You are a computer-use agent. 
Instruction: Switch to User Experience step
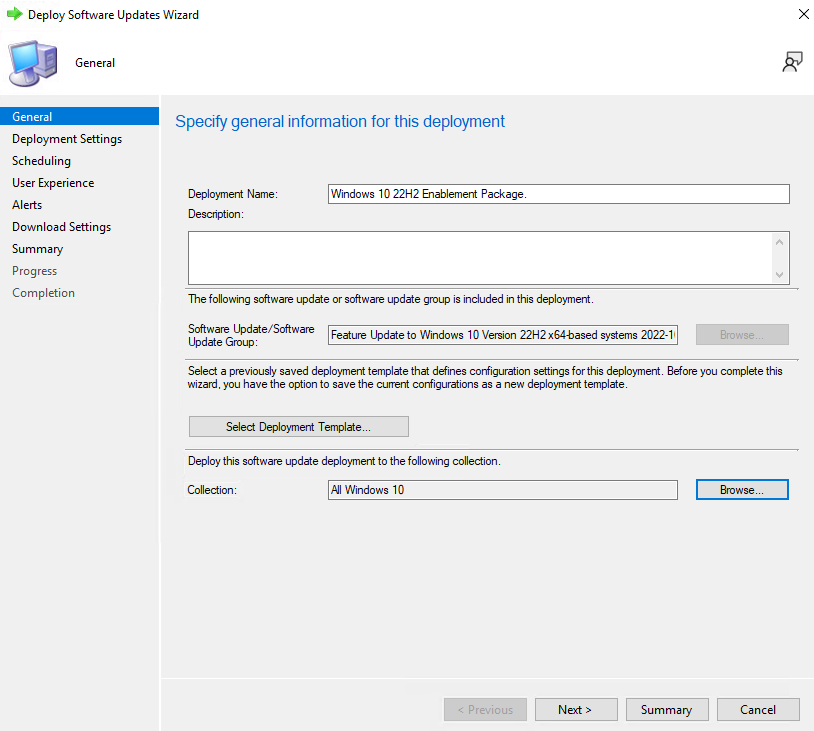click(x=53, y=183)
